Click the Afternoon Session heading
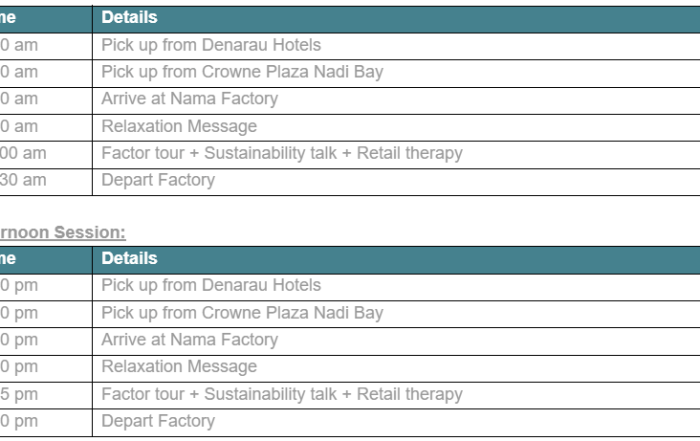Viewport: 700px width, 441px height. click(62, 233)
